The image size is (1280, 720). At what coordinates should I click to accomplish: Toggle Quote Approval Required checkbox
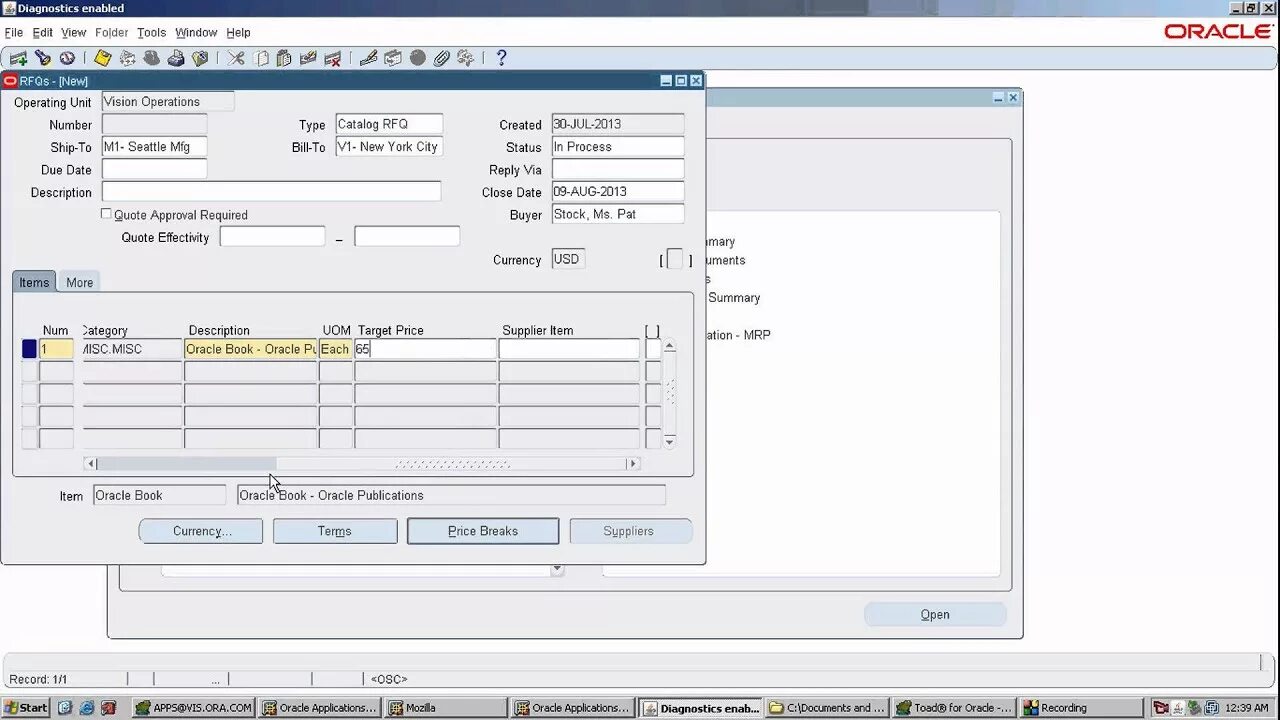(x=106, y=214)
